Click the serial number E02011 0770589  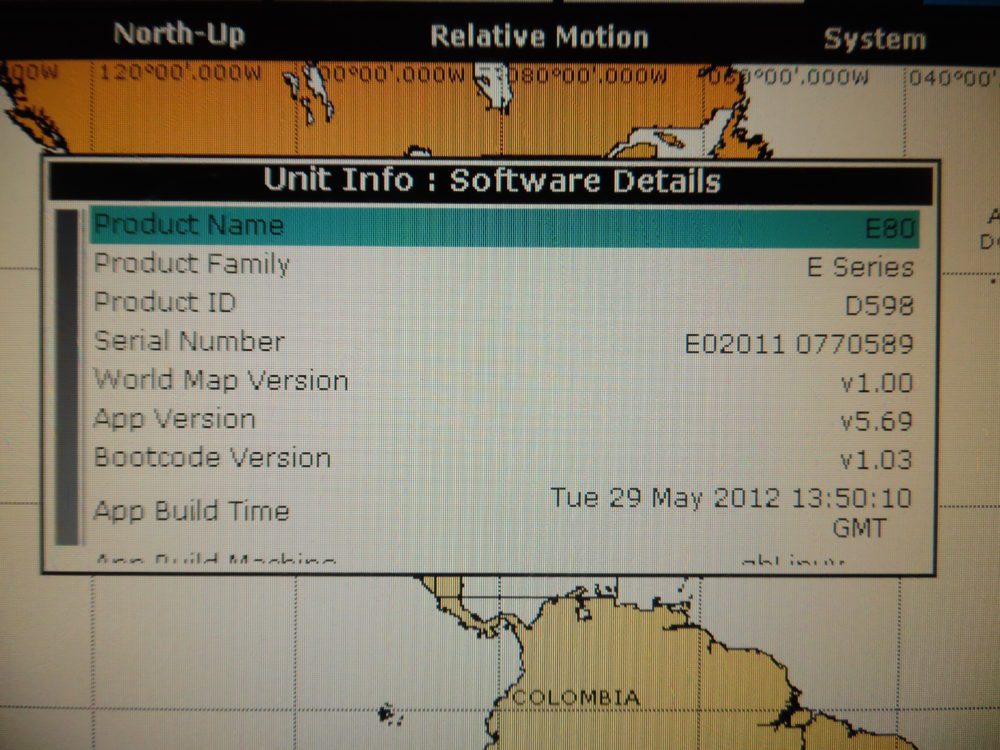[798, 344]
